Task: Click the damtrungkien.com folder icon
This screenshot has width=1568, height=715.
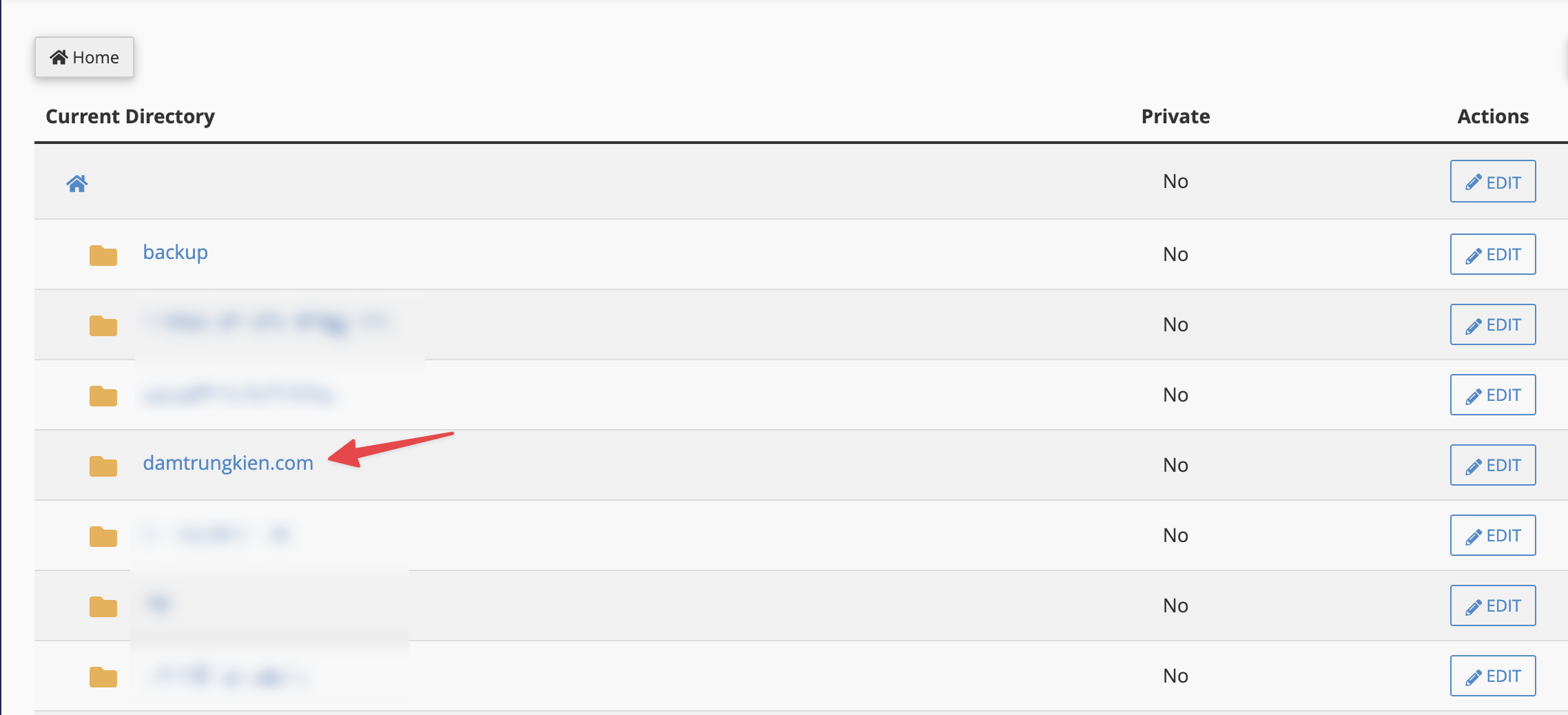Action: (103, 466)
